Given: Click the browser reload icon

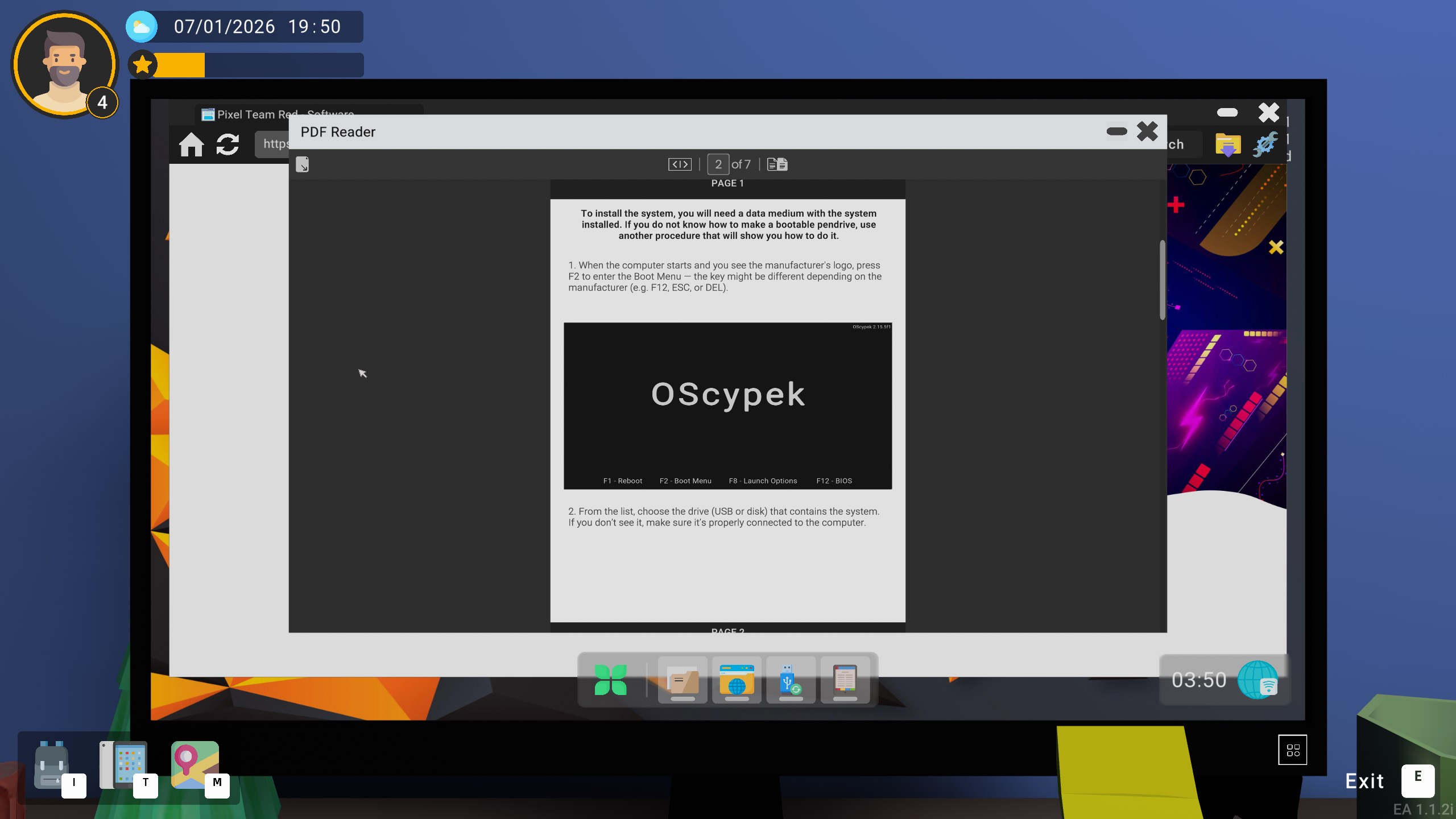Looking at the screenshot, I should tap(227, 144).
